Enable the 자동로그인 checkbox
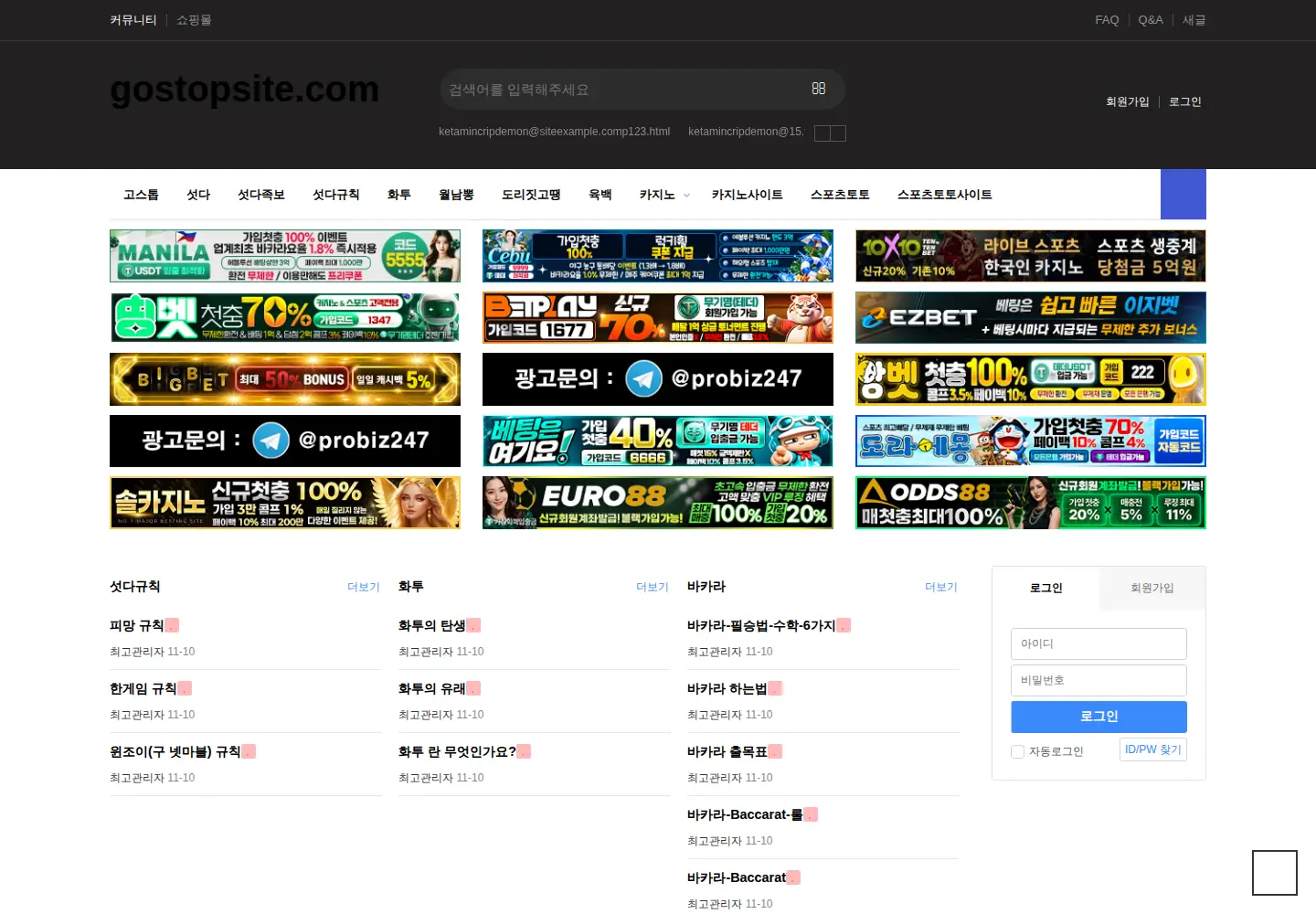This screenshot has height=914, width=1316. click(x=1017, y=751)
